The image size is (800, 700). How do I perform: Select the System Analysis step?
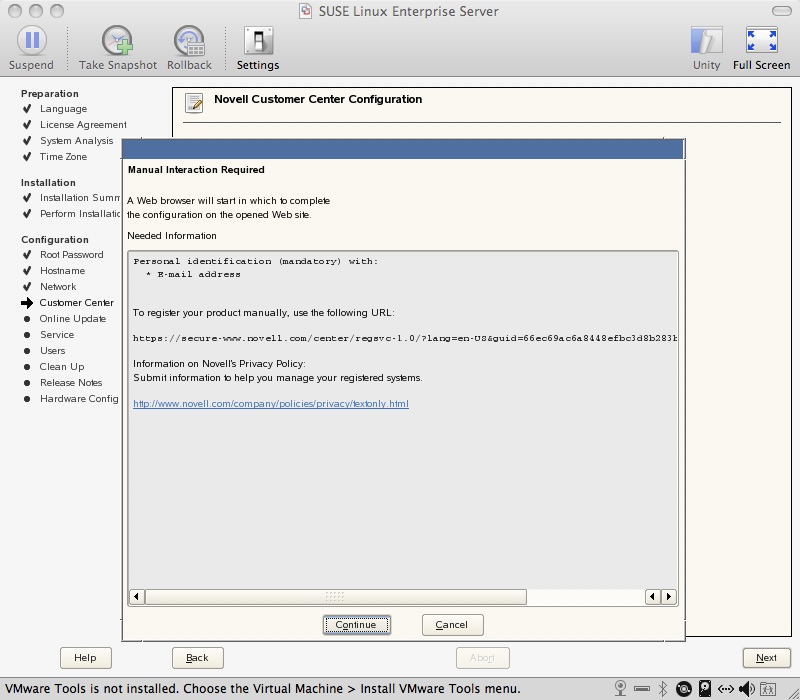[x=77, y=141]
